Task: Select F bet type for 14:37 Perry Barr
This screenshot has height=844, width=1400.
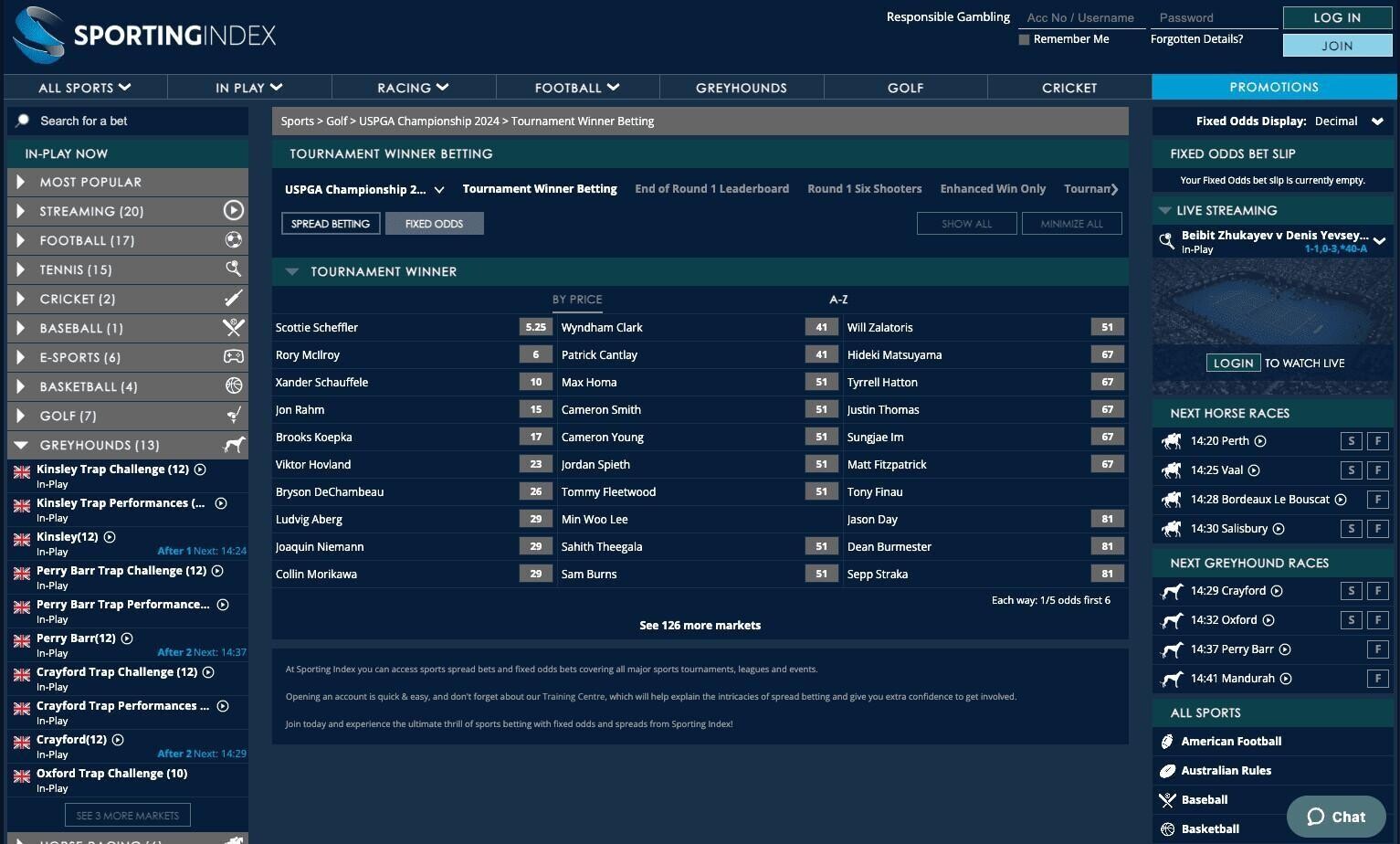Action: click(x=1378, y=649)
